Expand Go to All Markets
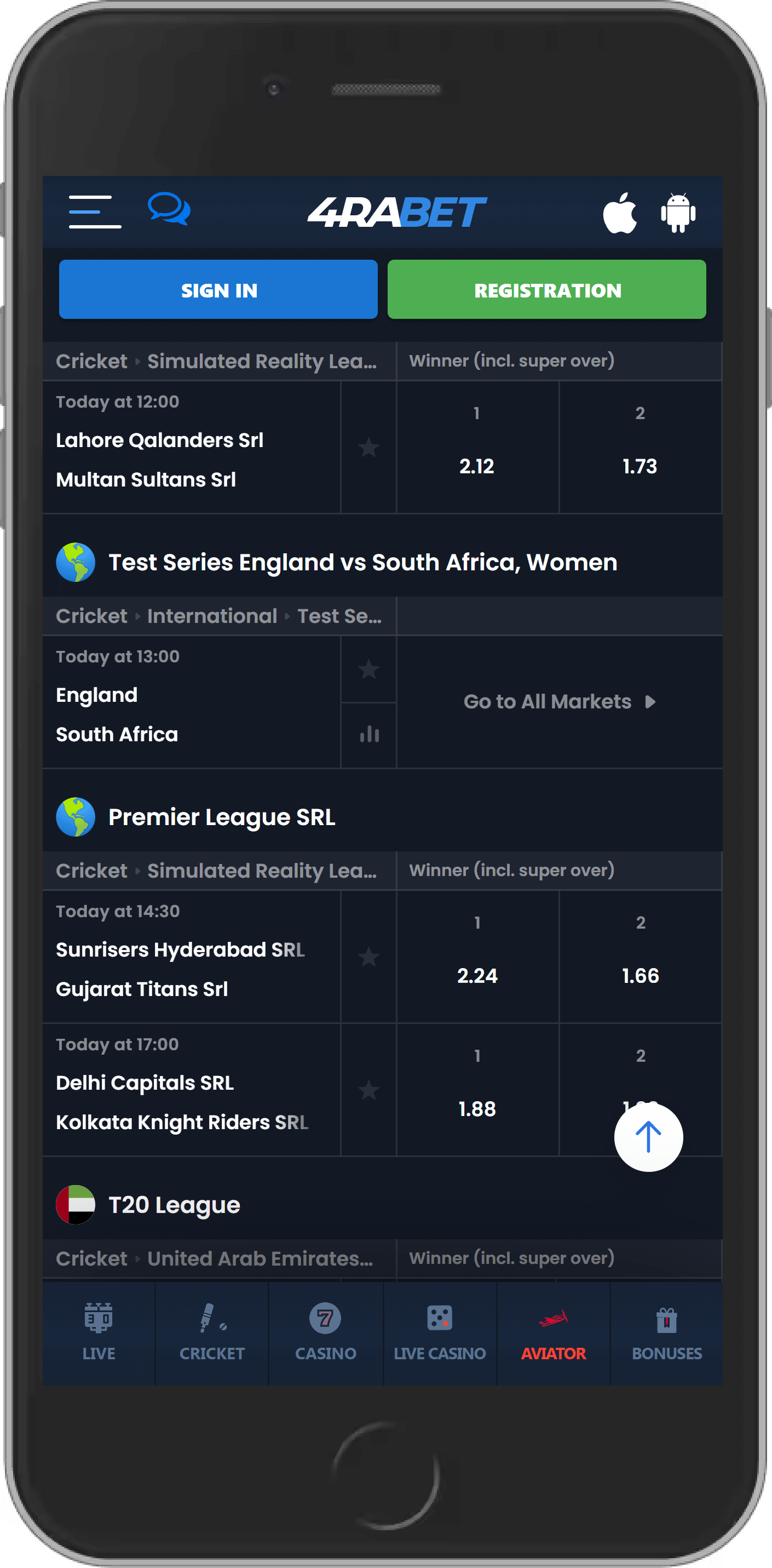This screenshot has width=772, height=1568. pos(558,702)
